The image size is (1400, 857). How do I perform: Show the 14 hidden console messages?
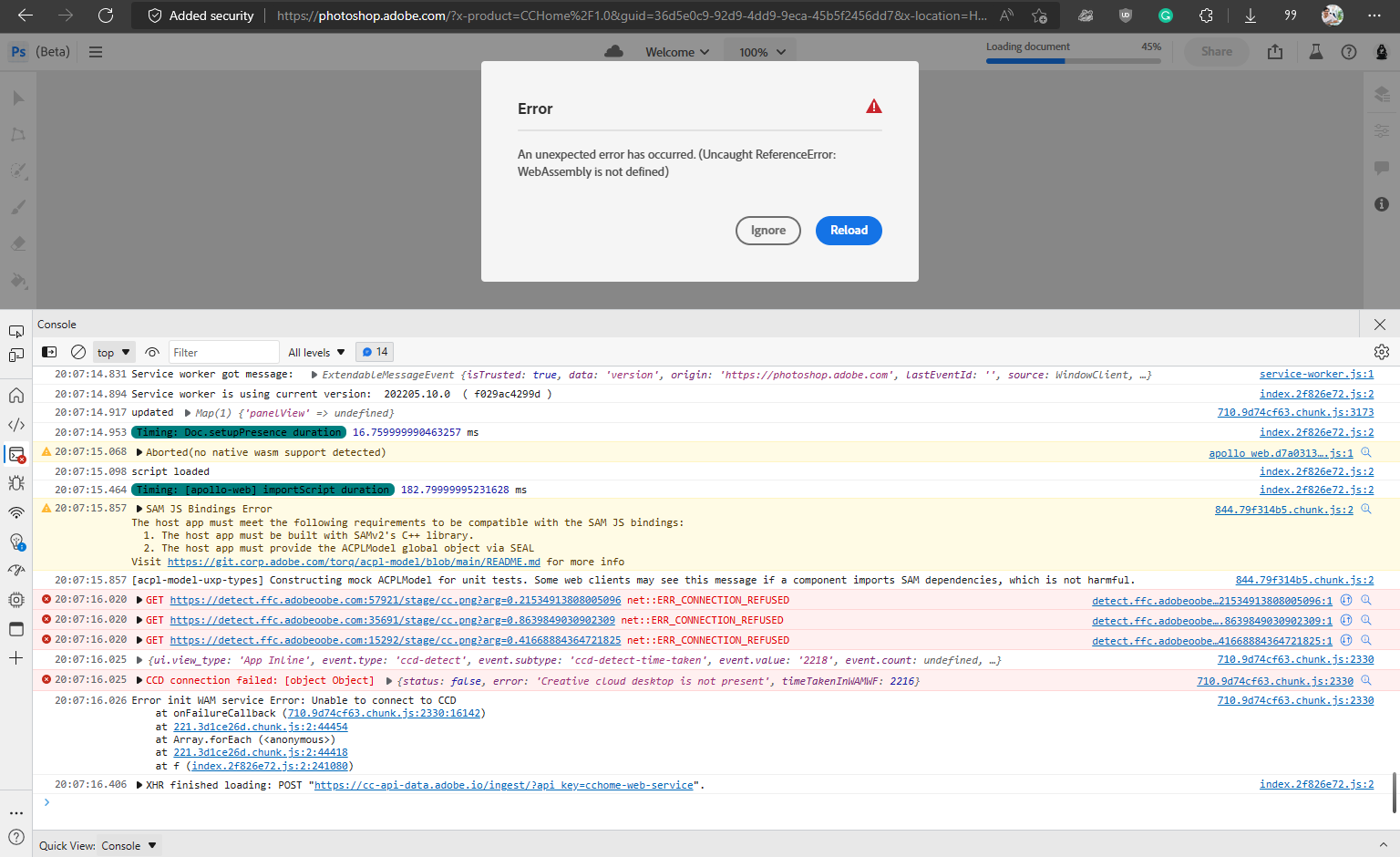tap(374, 351)
